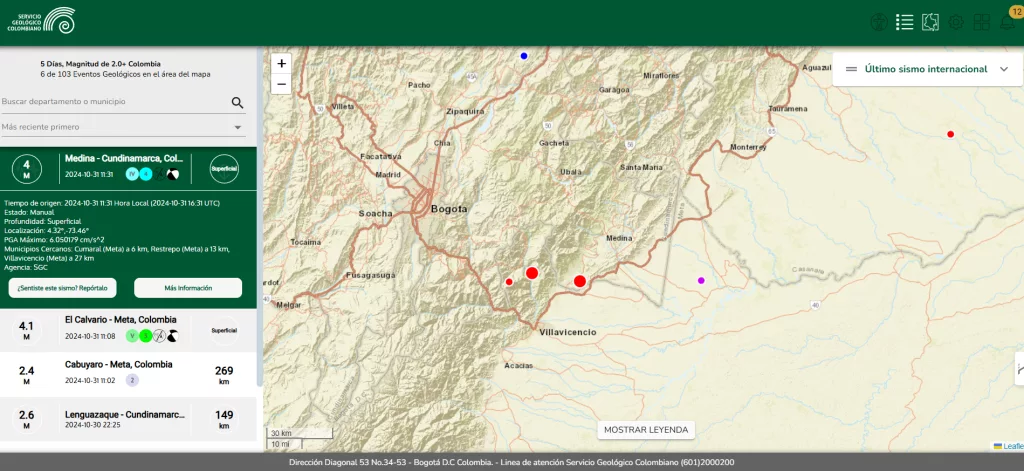Click the '¿Sentiste este sismo? Repórtalo' button
Image resolution: width=1024 pixels, height=471 pixels.
62,288
